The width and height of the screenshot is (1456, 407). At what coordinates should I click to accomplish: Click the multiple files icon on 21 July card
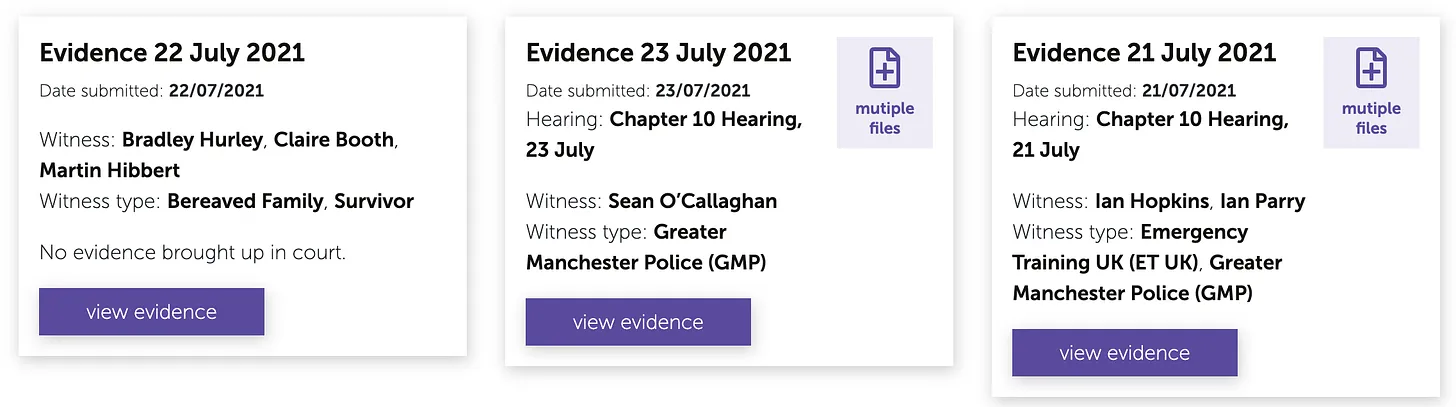(1370, 92)
